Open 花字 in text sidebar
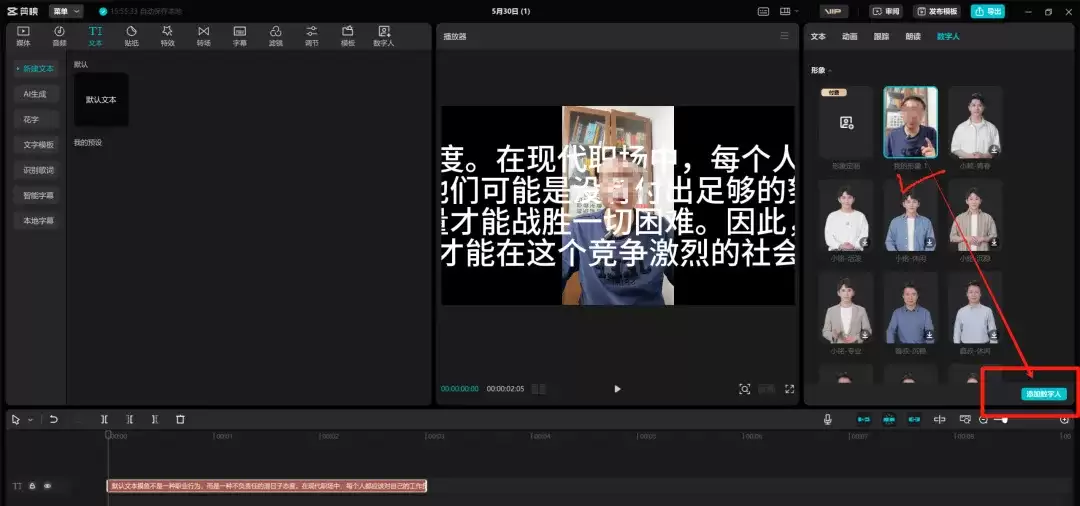 36,120
